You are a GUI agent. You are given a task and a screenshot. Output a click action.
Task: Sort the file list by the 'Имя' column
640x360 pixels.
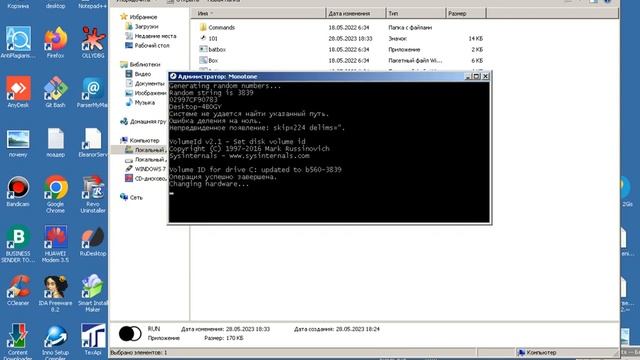(x=259, y=13)
